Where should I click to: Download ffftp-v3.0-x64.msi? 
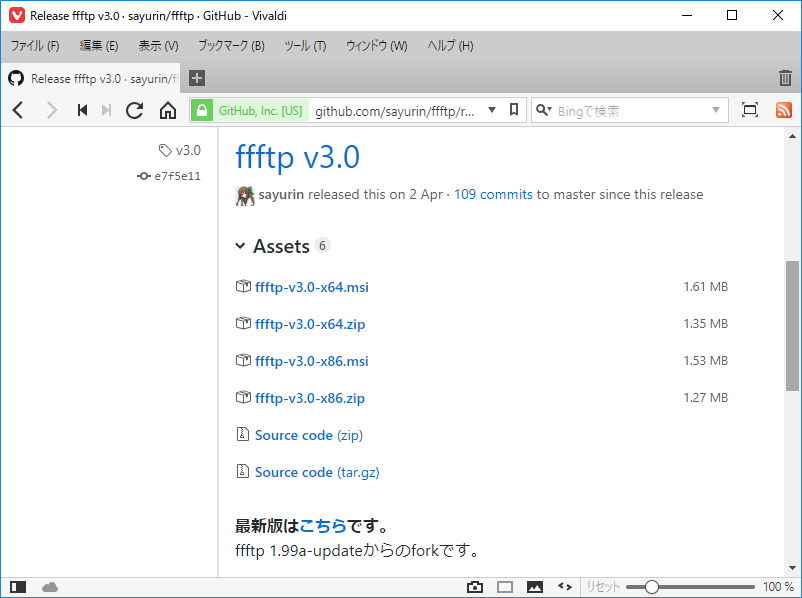pos(311,287)
